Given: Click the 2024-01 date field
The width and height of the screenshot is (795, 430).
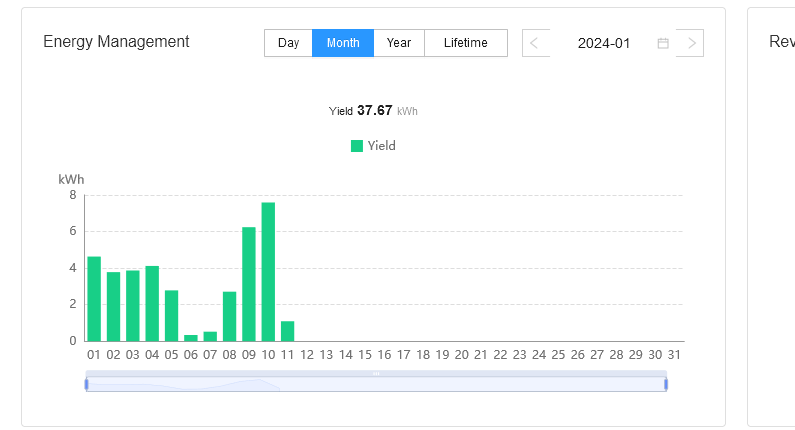Looking at the screenshot, I should [604, 43].
